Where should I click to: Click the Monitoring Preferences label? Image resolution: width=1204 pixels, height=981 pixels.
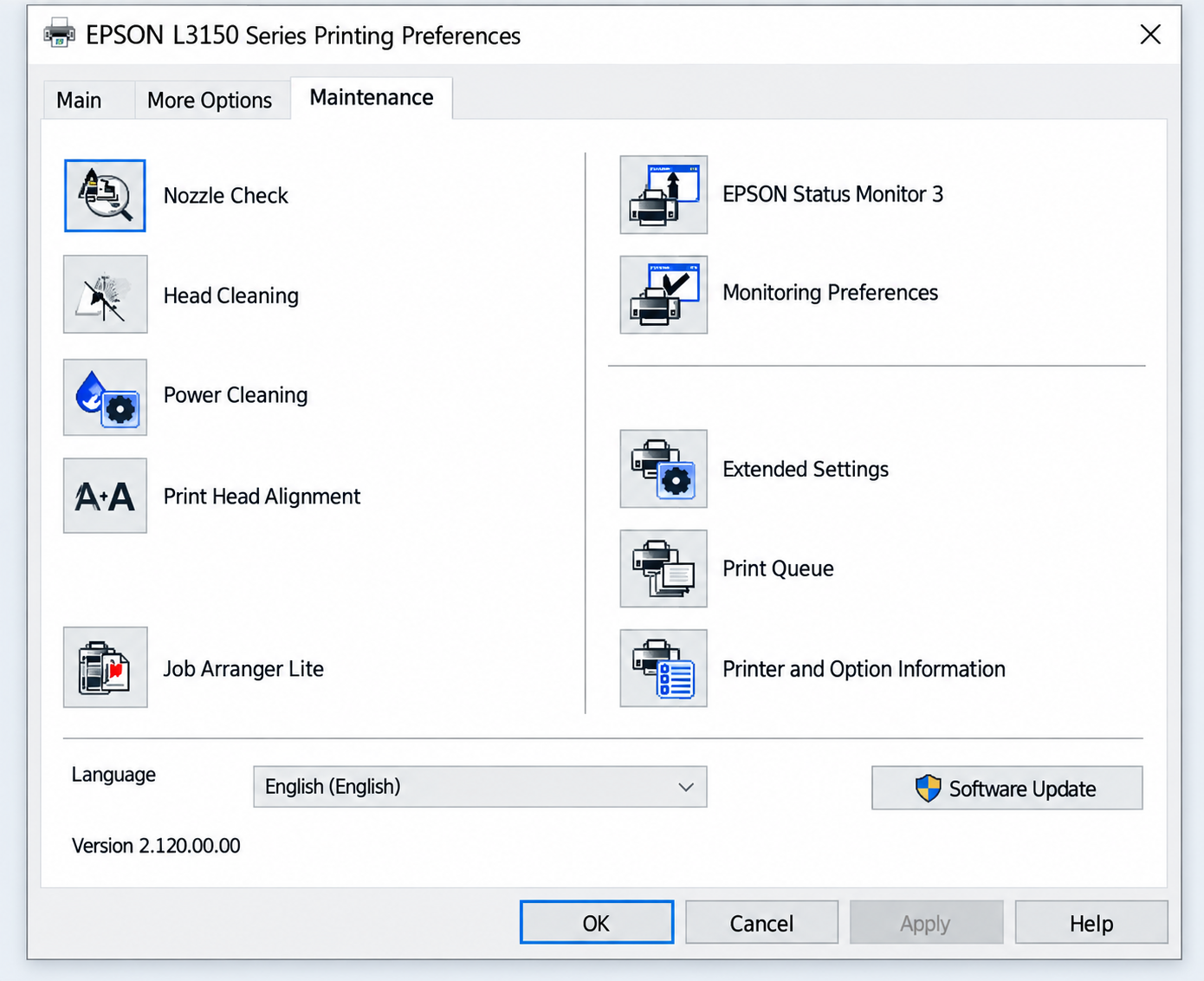coord(831,293)
